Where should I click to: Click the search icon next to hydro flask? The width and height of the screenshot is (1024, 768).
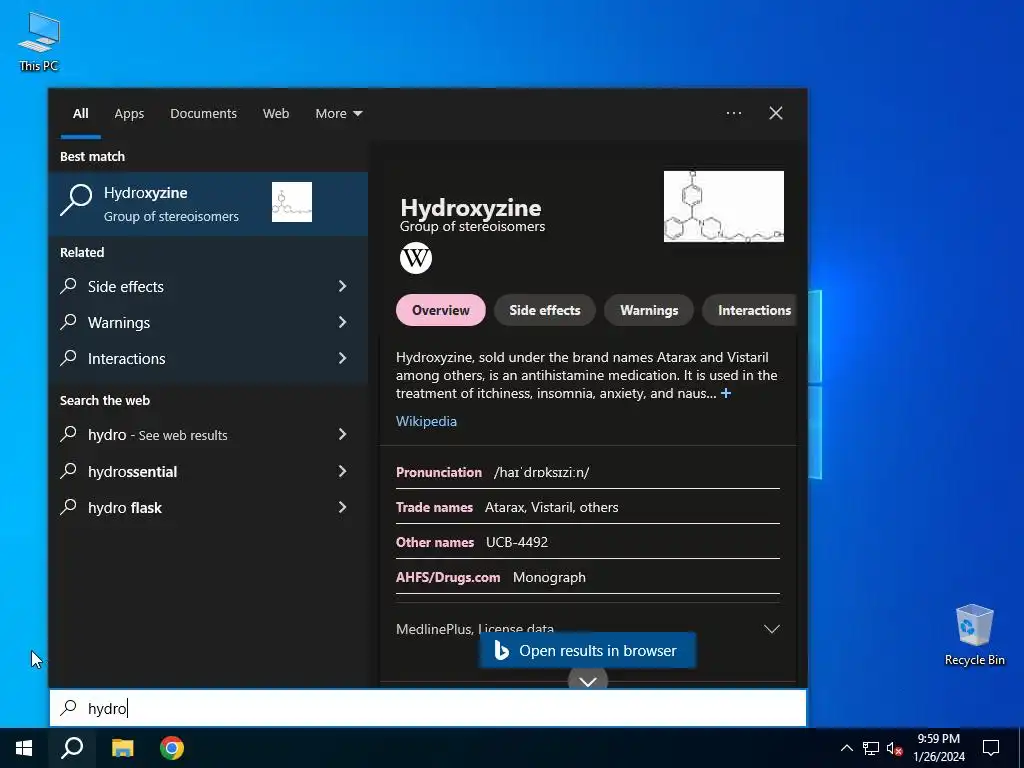click(x=69, y=507)
